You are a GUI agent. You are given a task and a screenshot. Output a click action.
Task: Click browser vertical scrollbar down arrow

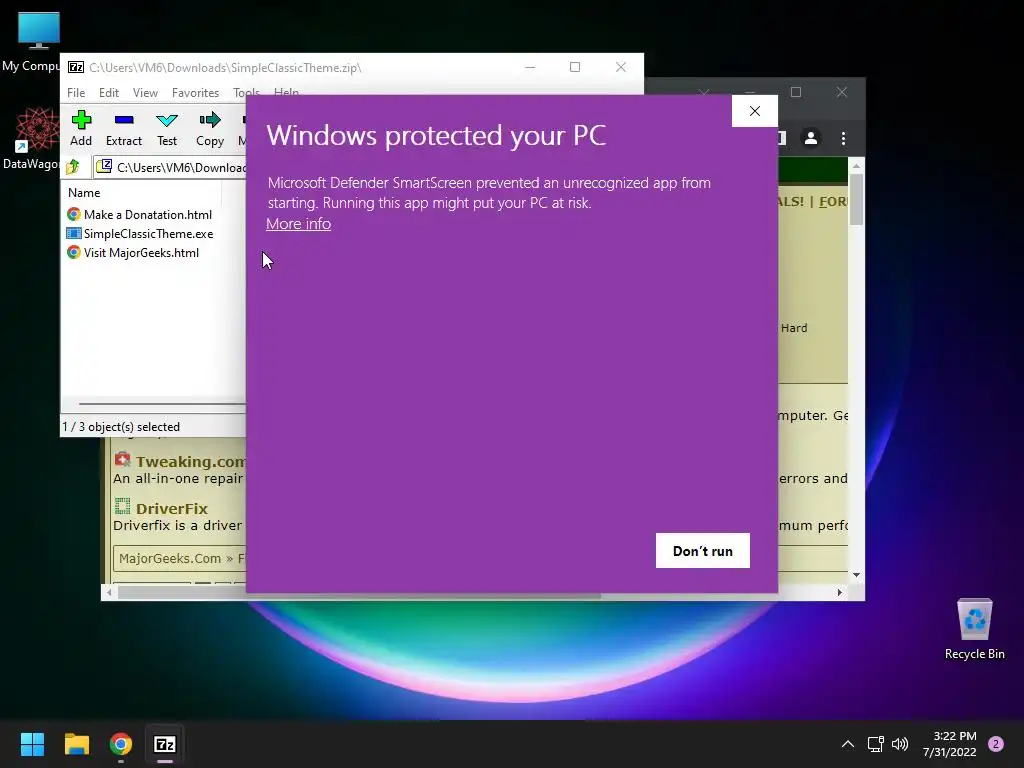[856, 575]
